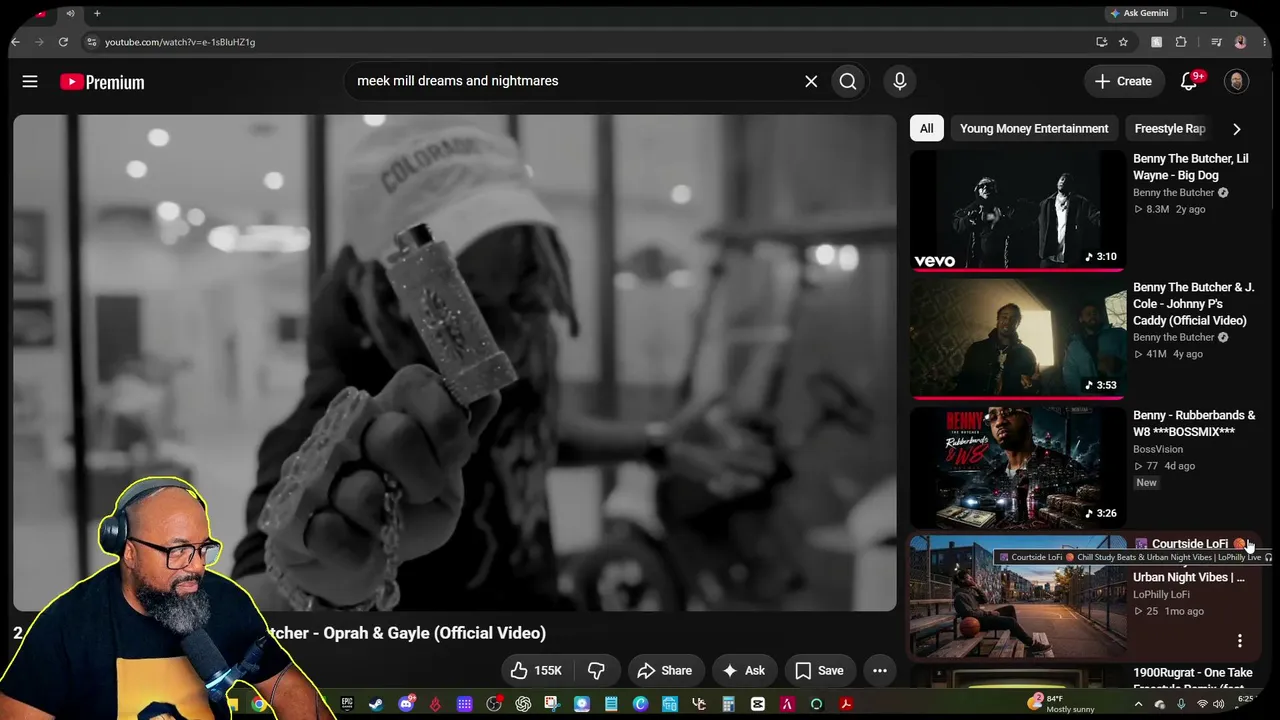Open more options for Courtside LoFi video
The width and height of the screenshot is (1280, 720).
coord(1240,641)
